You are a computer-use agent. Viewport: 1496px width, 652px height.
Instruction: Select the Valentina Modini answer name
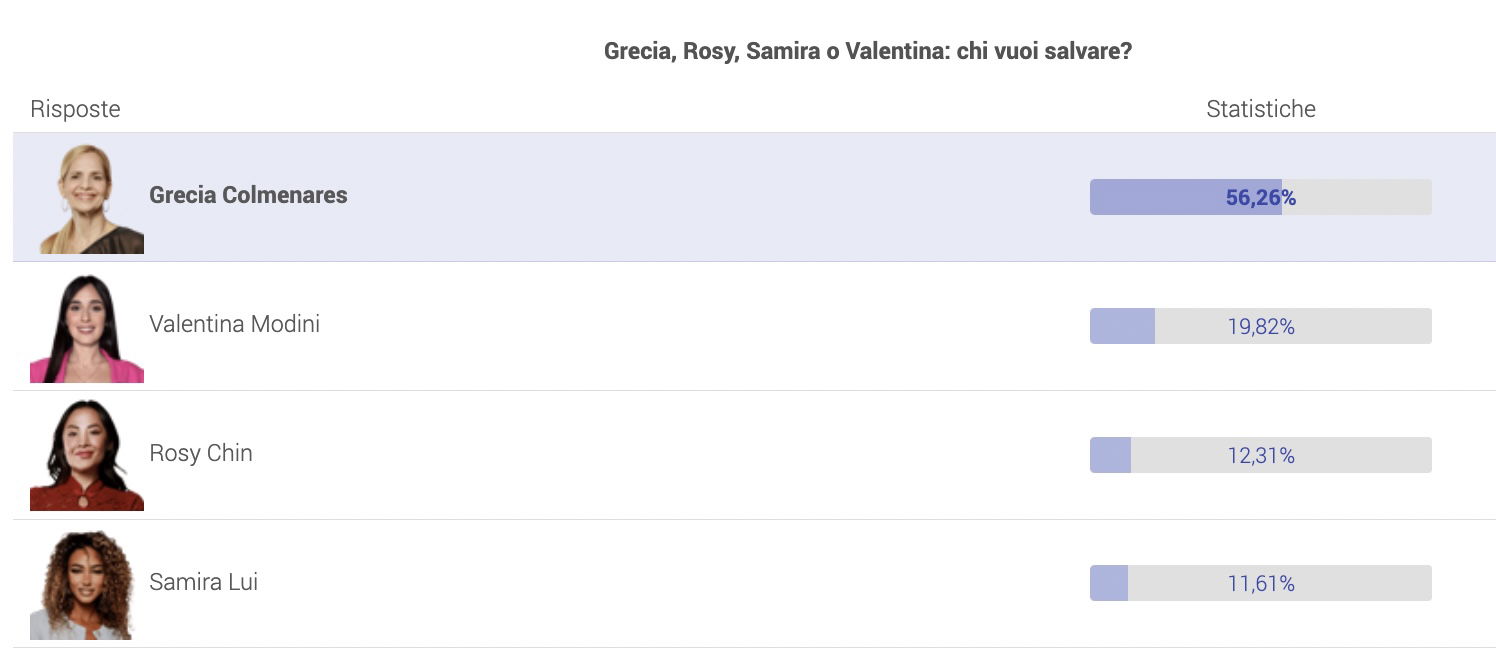coord(234,324)
